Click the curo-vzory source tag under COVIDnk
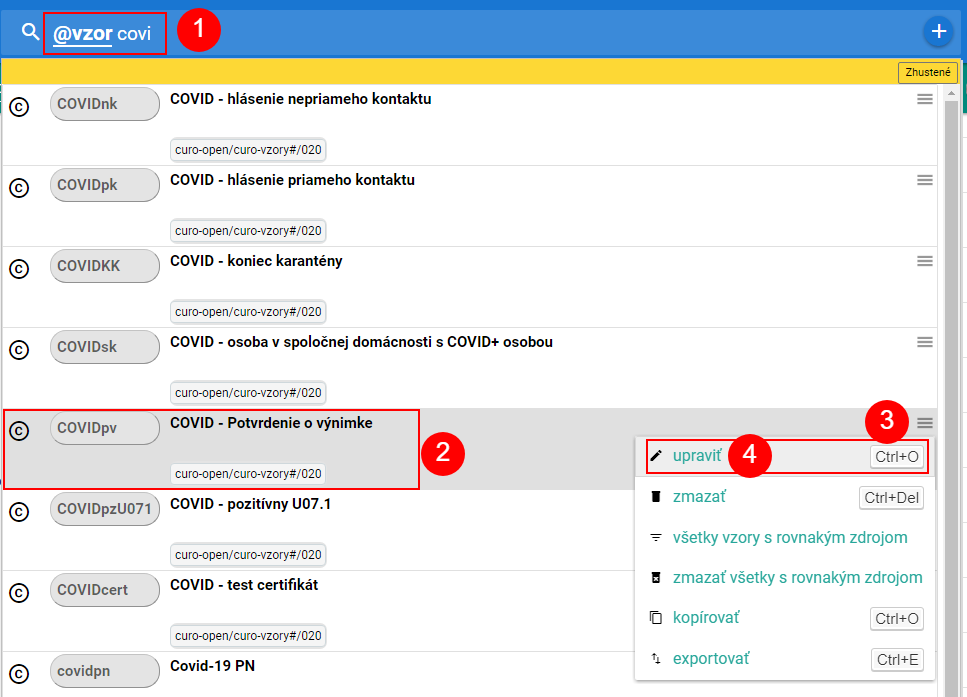 [248, 150]
